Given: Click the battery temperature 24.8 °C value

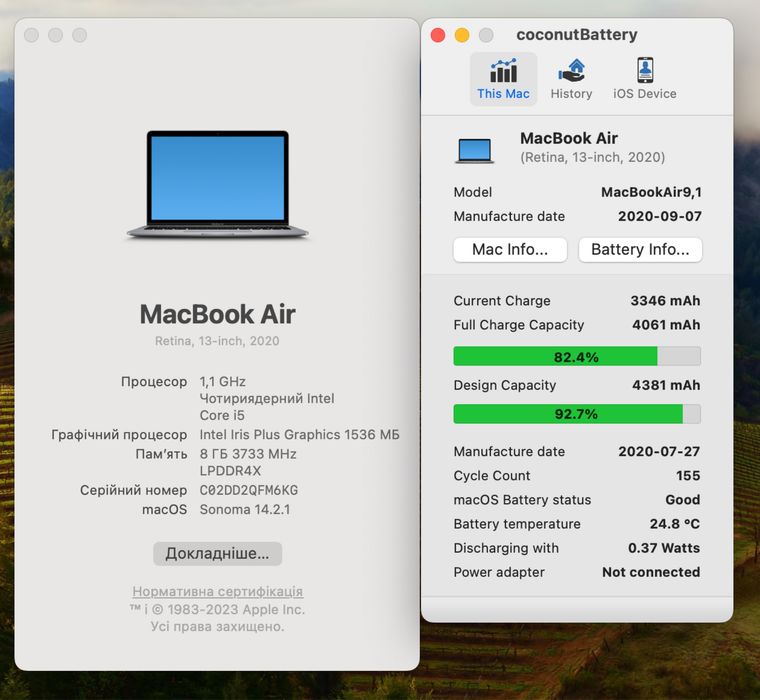Looking at the screenshot, I should pos(675,524).
